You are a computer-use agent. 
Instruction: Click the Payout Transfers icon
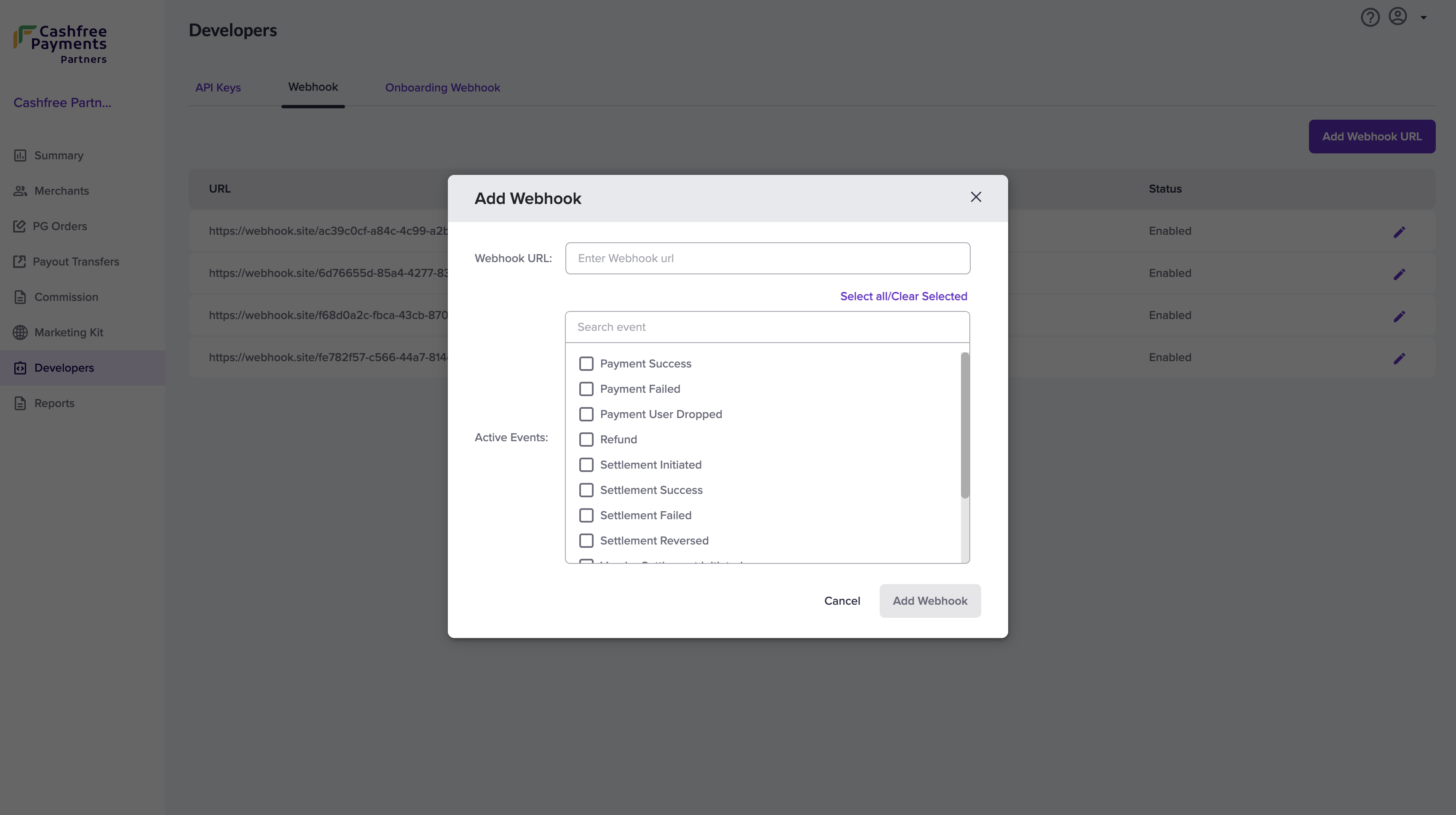click(x=19, y=262)
